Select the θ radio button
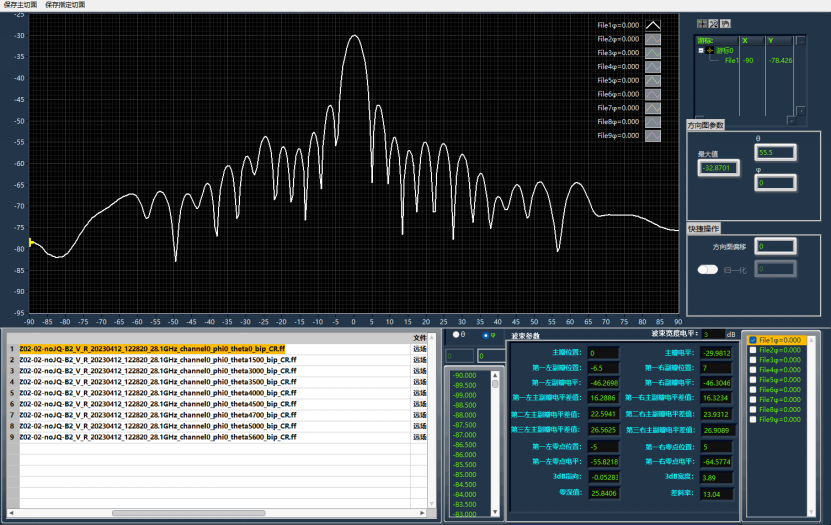 [456, 335]
